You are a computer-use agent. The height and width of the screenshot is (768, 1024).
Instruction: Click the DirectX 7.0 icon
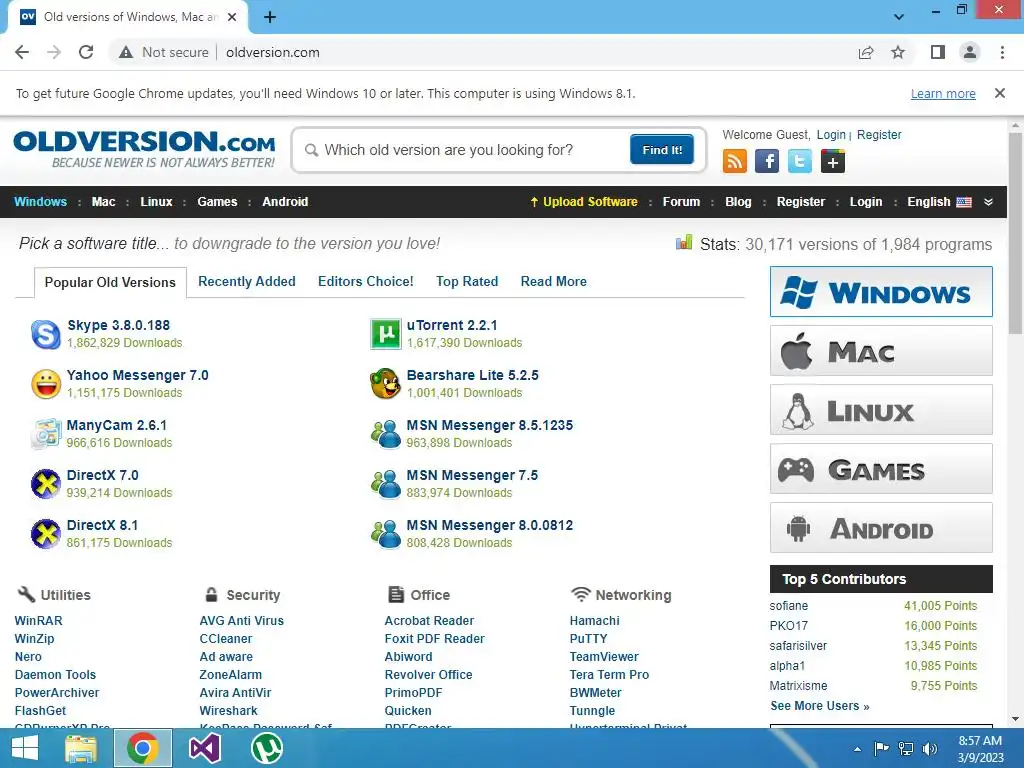pyautogui.click(x=46, y=484)
